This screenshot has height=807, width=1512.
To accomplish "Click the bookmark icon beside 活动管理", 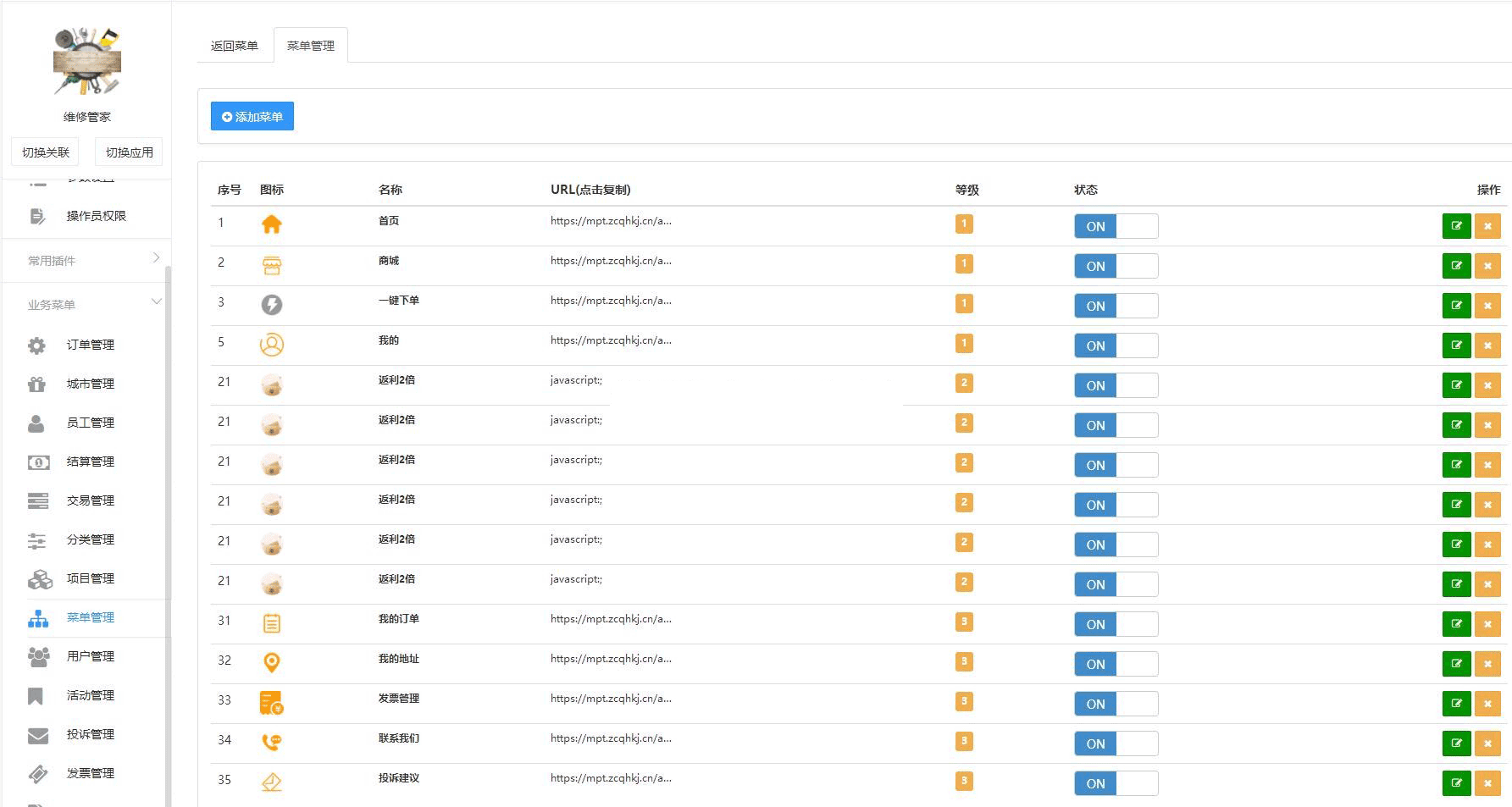I will point(36,696).
